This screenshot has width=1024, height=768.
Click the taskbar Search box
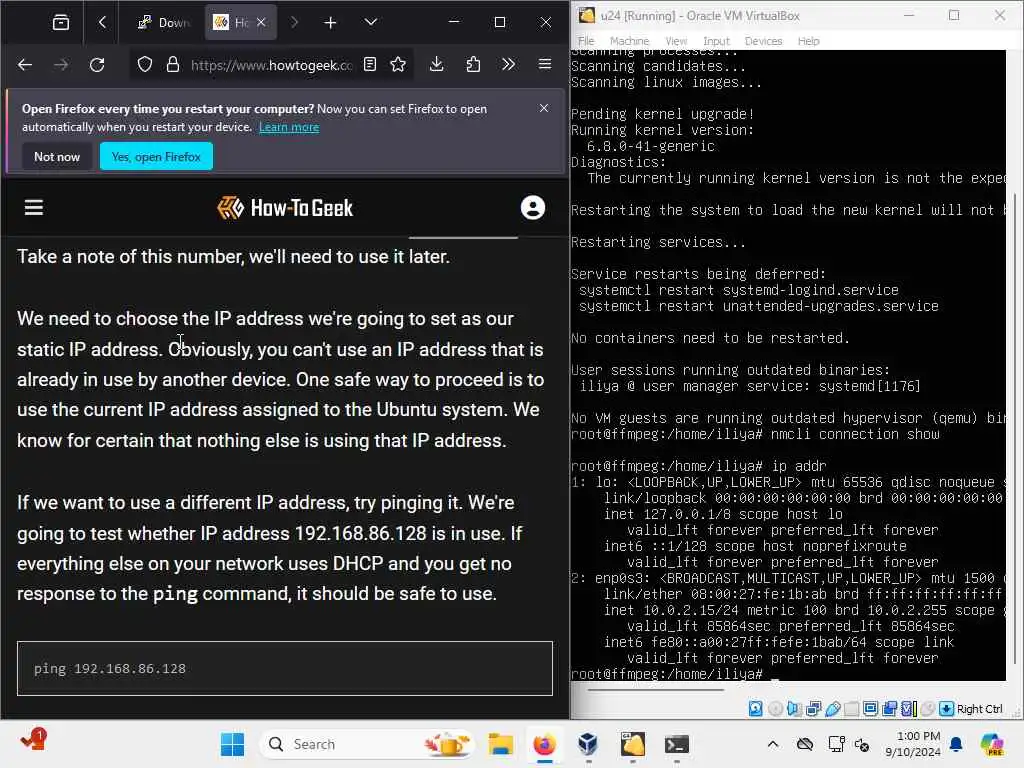(x=366, y=744)
